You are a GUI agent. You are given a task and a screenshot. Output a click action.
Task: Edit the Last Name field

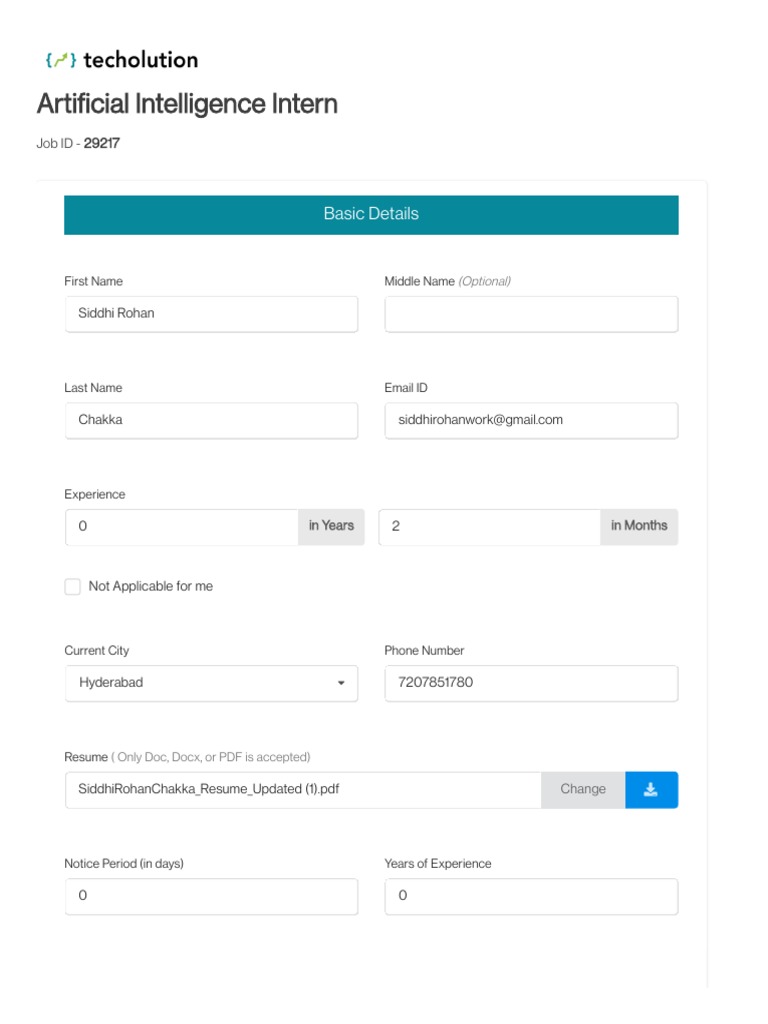tap(211, 420)
